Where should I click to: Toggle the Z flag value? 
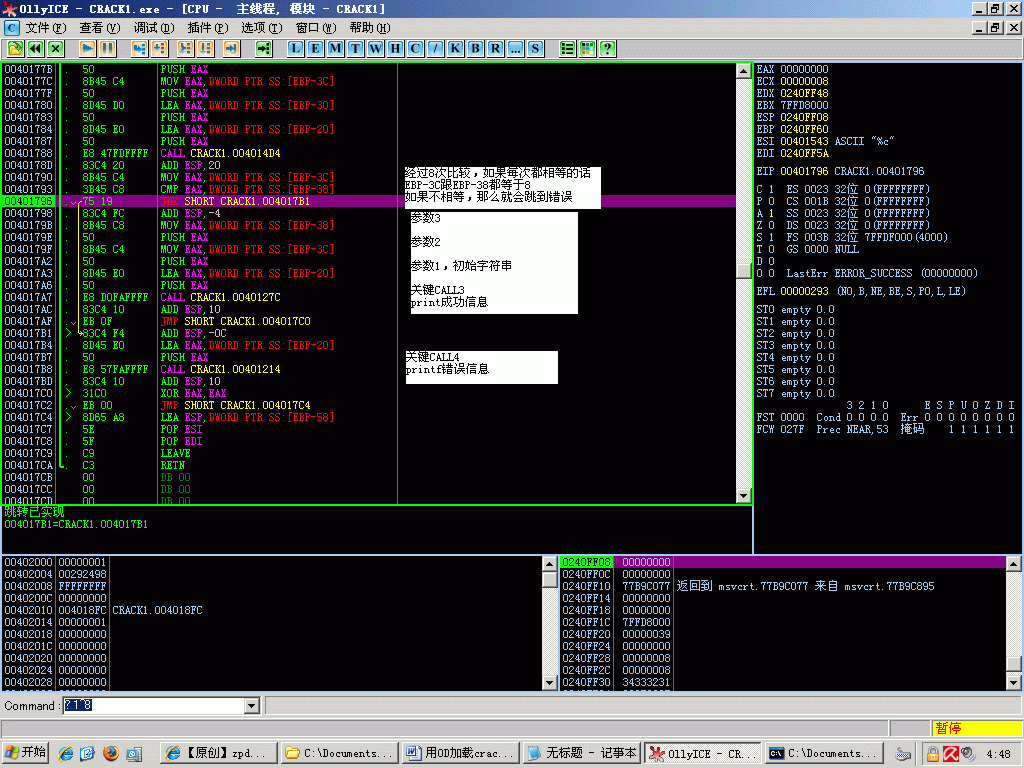pyautogui.click(x=771, y=225)
